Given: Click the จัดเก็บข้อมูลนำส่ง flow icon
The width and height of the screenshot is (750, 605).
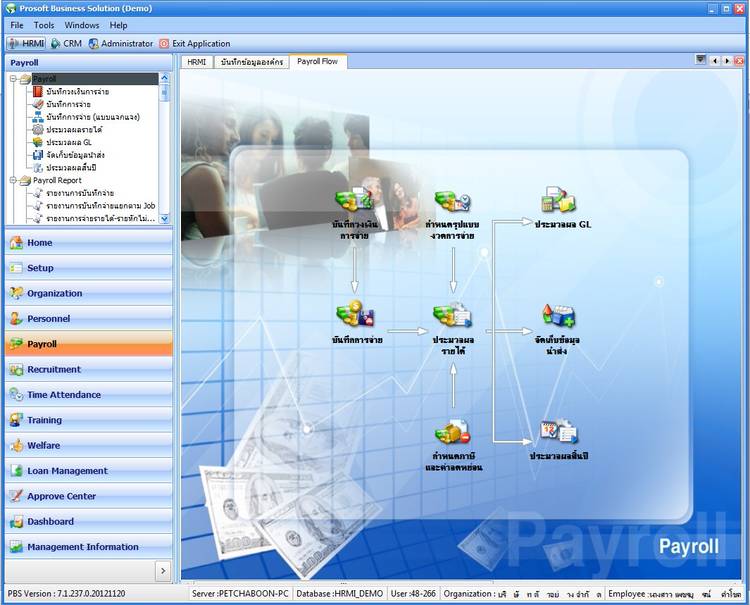Looking at the screenshot, I should point(557,316).
